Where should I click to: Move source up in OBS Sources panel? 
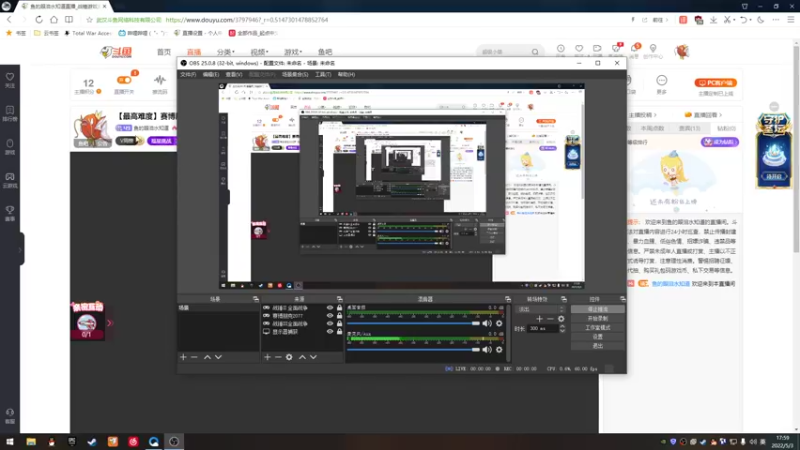302,357
